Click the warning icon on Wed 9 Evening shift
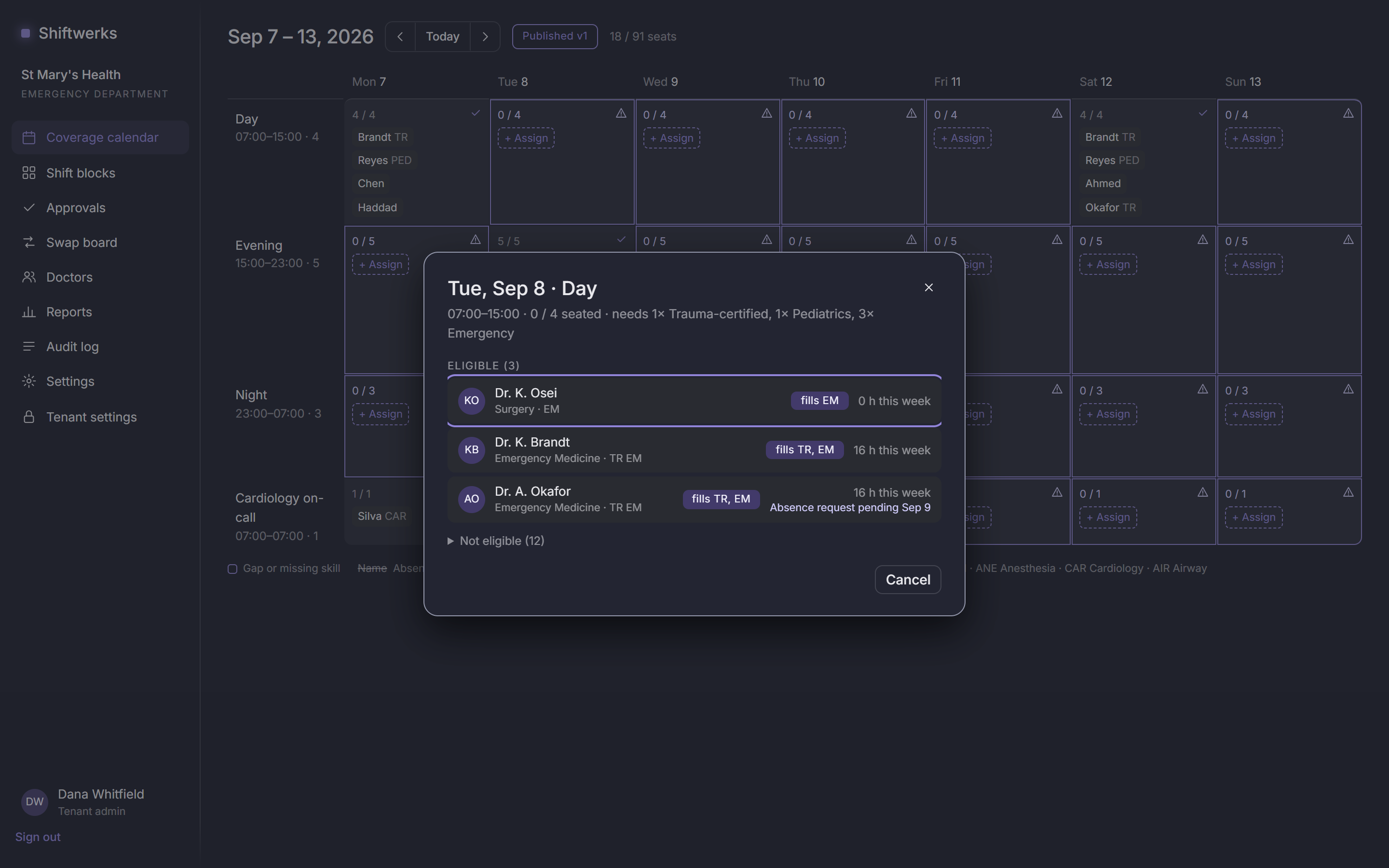Image resolution: width=1389 pixels, height=868 pixels. (x=766, y=240)
